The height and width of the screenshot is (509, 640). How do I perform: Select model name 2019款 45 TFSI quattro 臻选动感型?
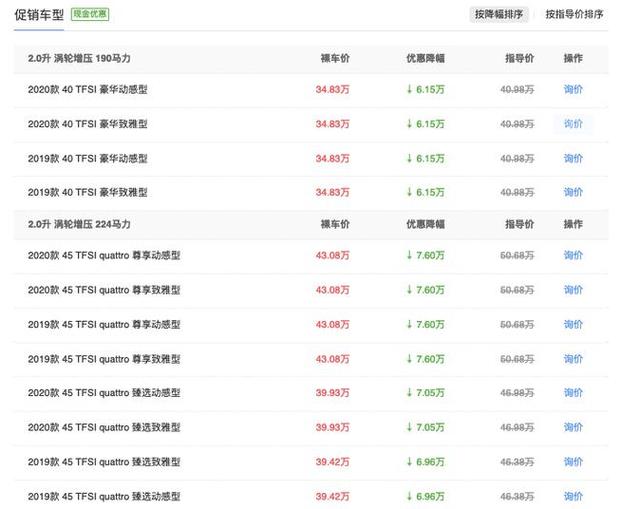point(104,496)
